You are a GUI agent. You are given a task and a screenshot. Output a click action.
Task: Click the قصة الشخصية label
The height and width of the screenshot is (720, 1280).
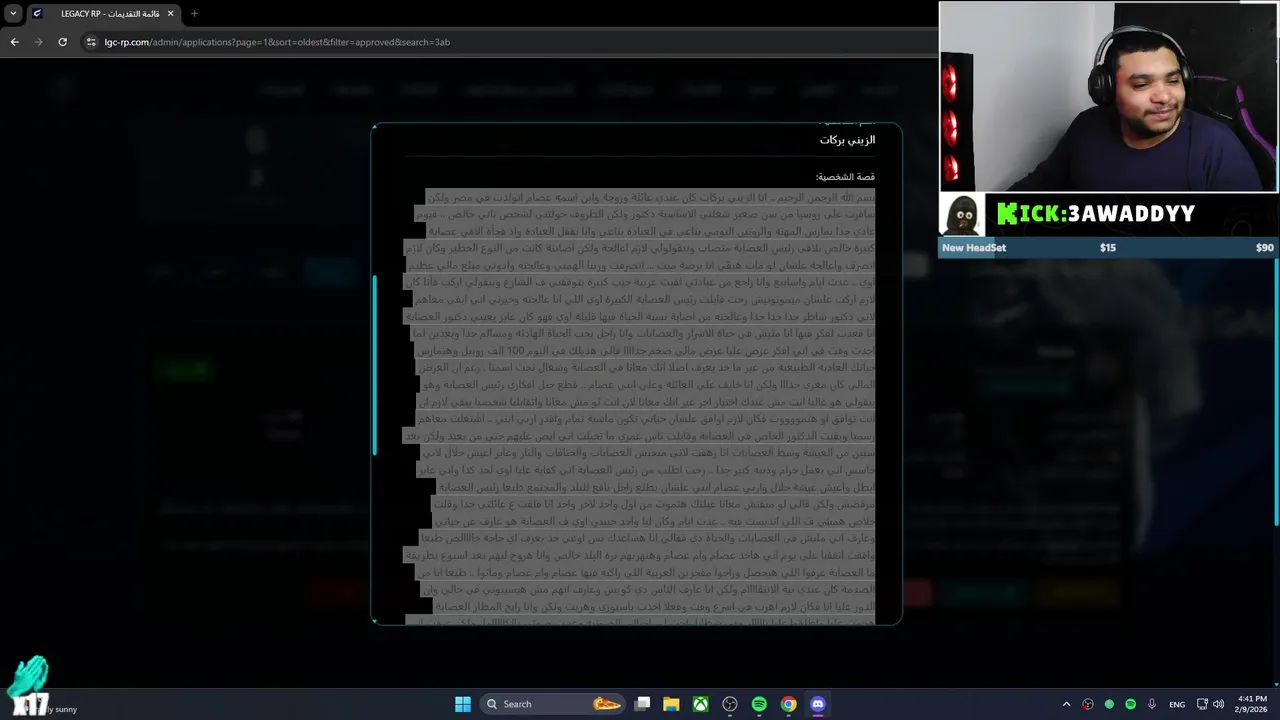coord(845,177)
